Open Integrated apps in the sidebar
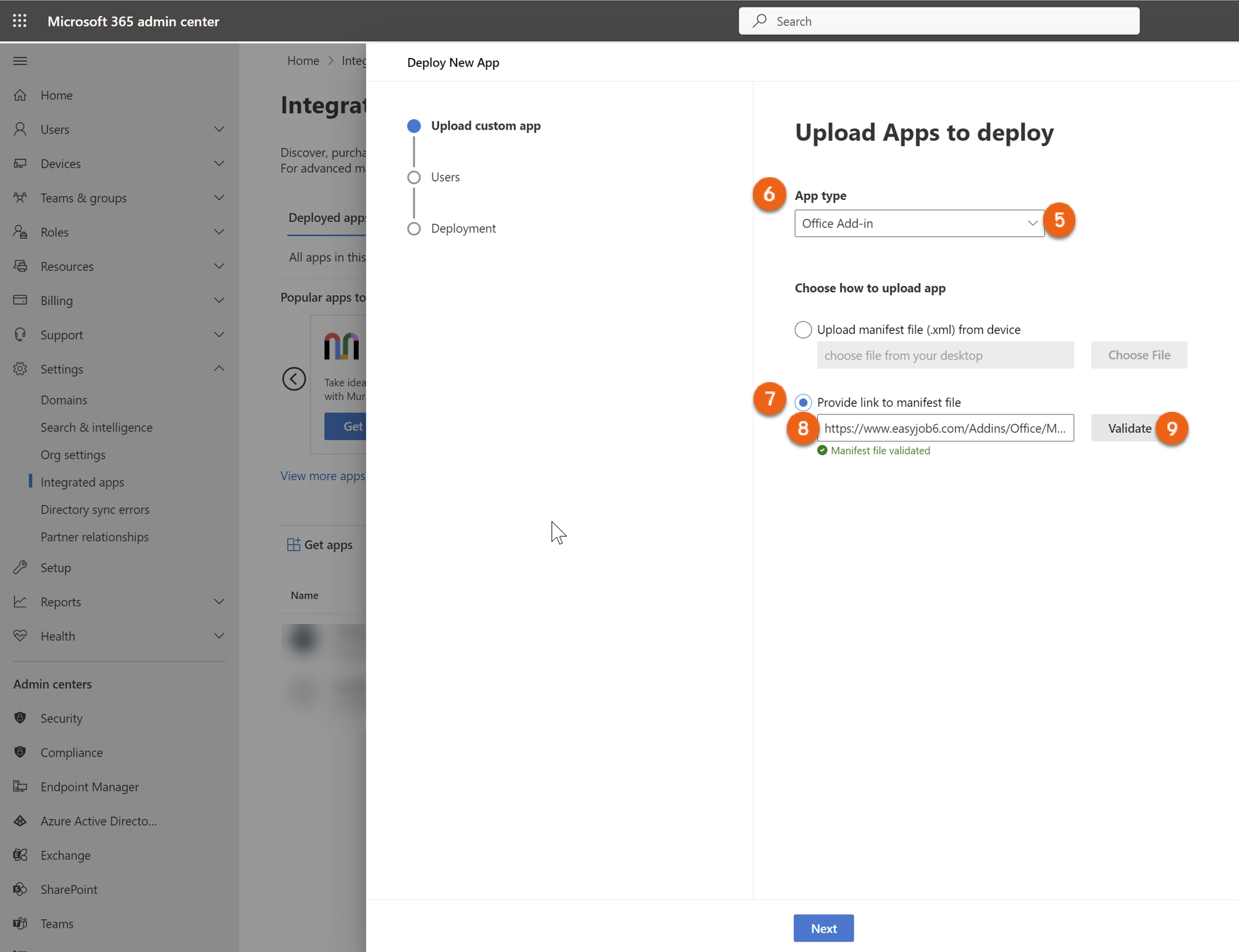 pyautogui.click(x=82, y=482)
